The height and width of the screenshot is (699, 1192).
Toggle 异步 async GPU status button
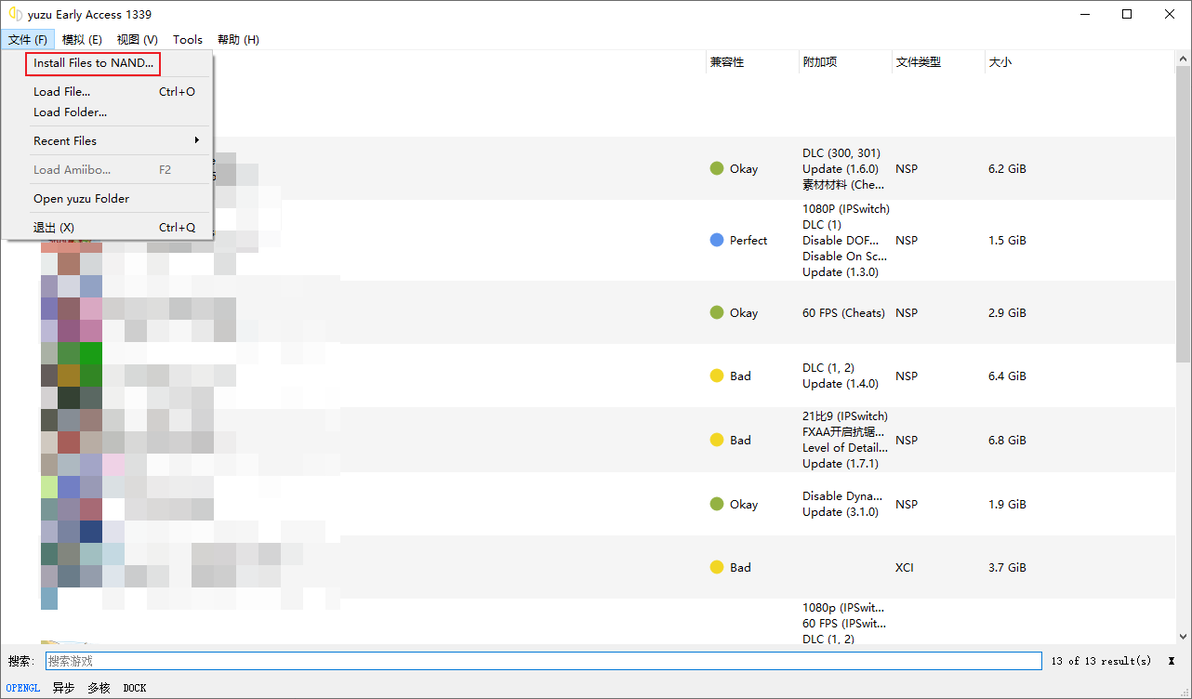pos(64,688)
